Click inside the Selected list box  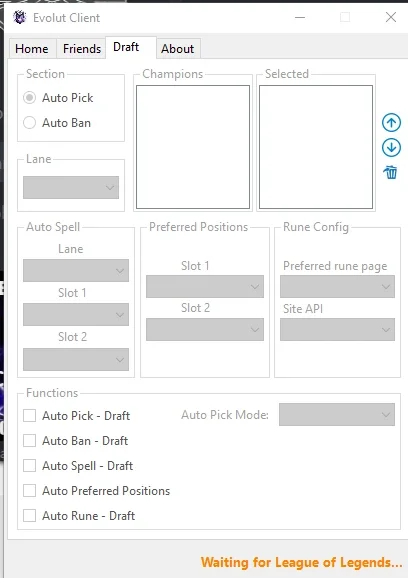coord(316,147)
